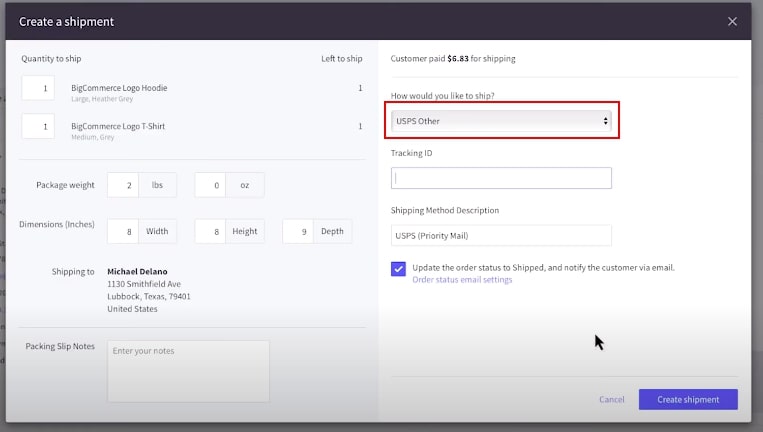This screenshot has height=432, width=763.
Task: Click the Depth dimension field
Action: [298, 231]
